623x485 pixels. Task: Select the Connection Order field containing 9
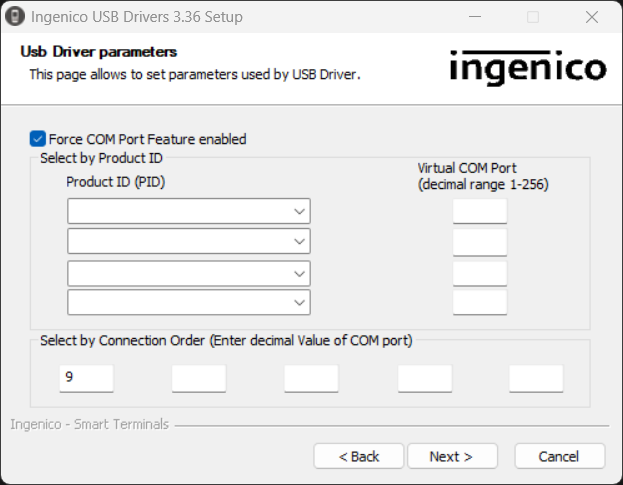click(87, 378)
